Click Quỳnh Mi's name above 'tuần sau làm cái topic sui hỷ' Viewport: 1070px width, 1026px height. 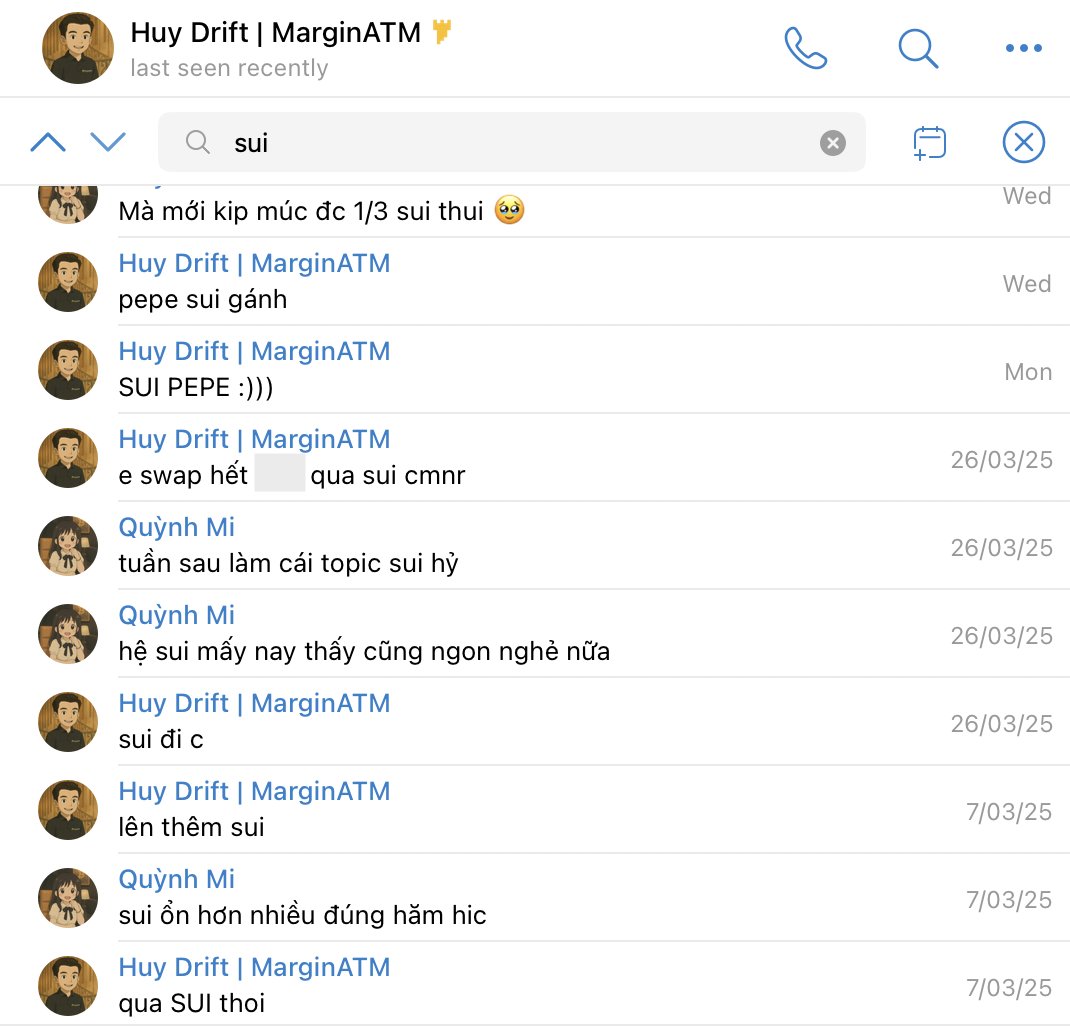pos(176,526)
